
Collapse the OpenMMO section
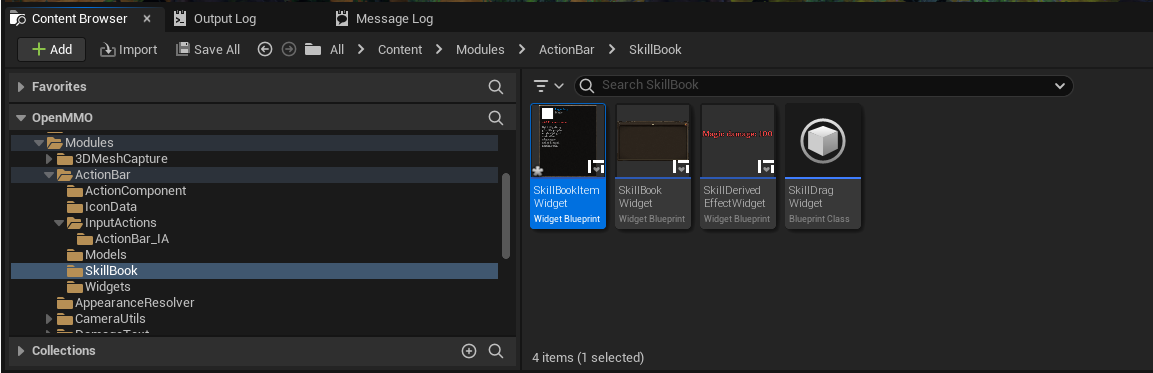(x=21, y=118)
